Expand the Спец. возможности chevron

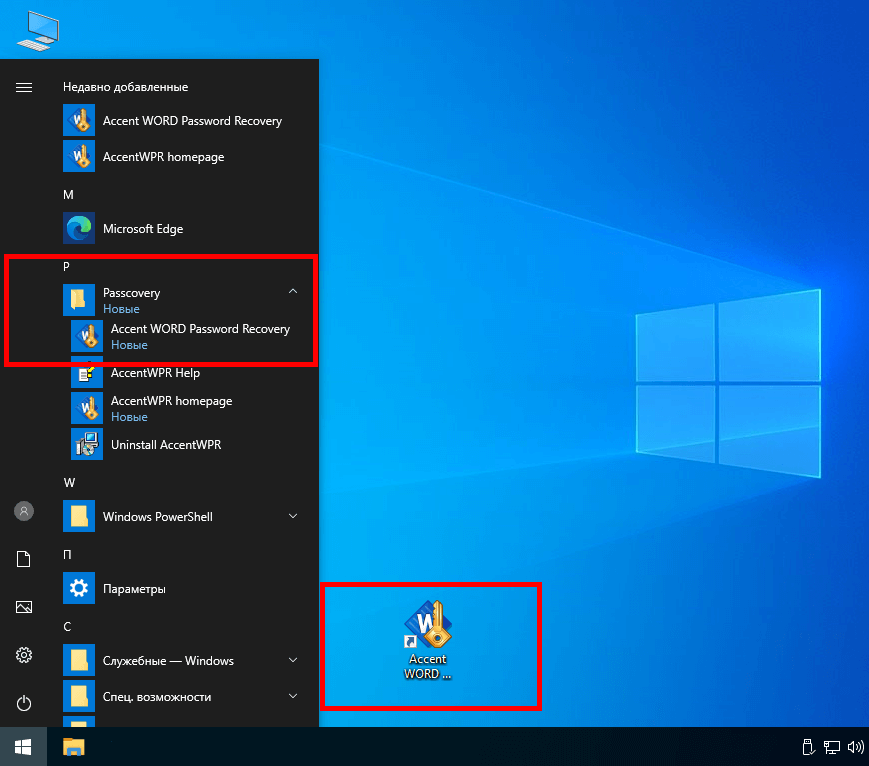[293, 696]
